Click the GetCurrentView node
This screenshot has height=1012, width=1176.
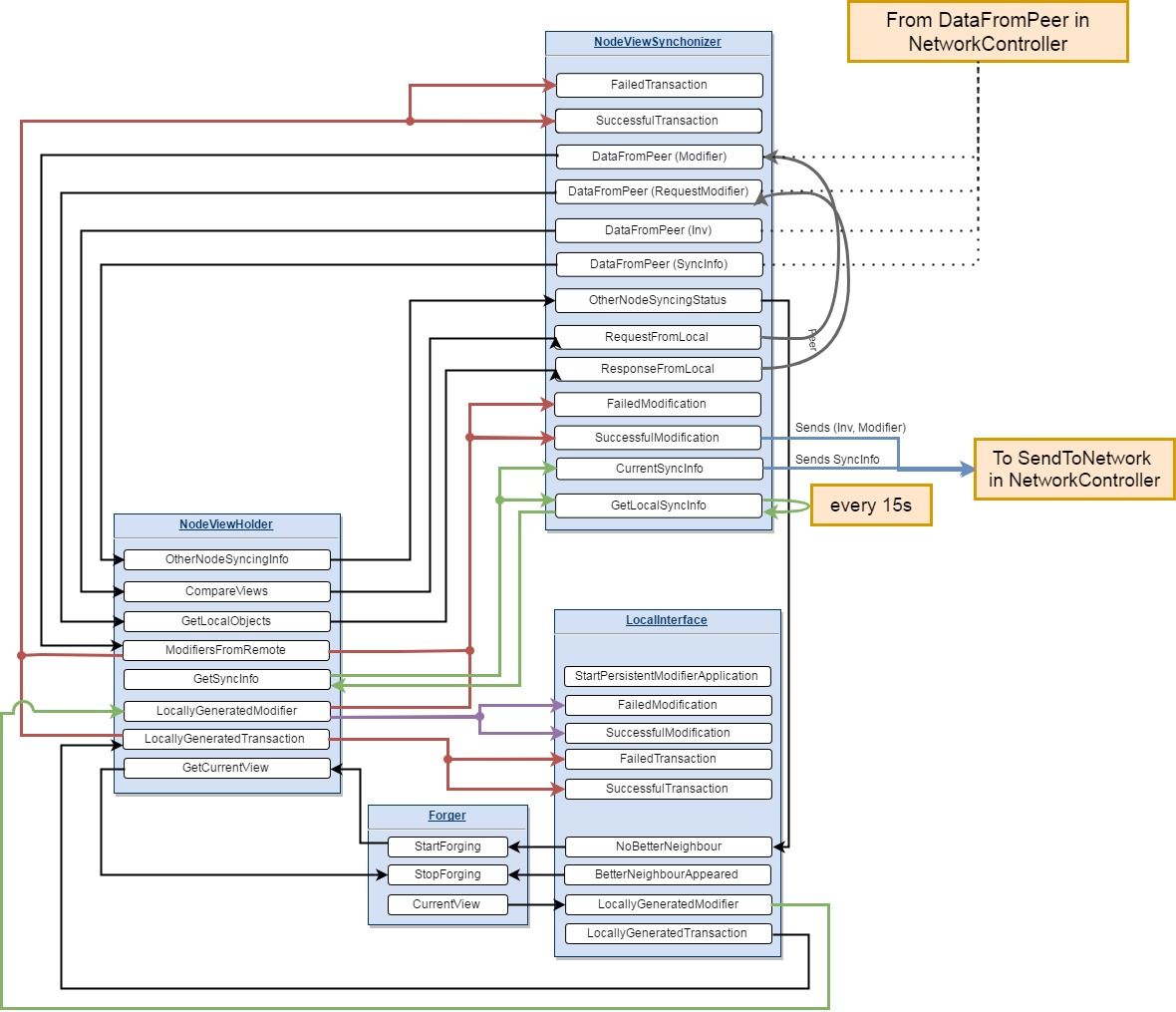tap(227, 768)
